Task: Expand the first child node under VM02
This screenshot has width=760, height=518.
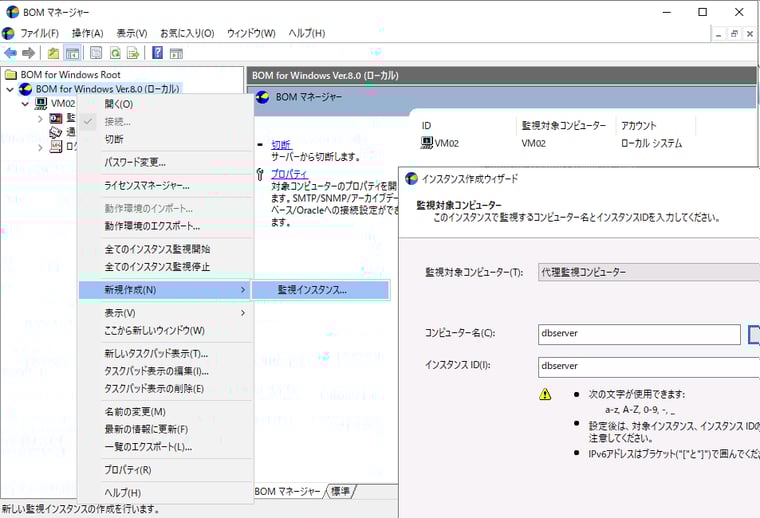Action: [41, 118]
